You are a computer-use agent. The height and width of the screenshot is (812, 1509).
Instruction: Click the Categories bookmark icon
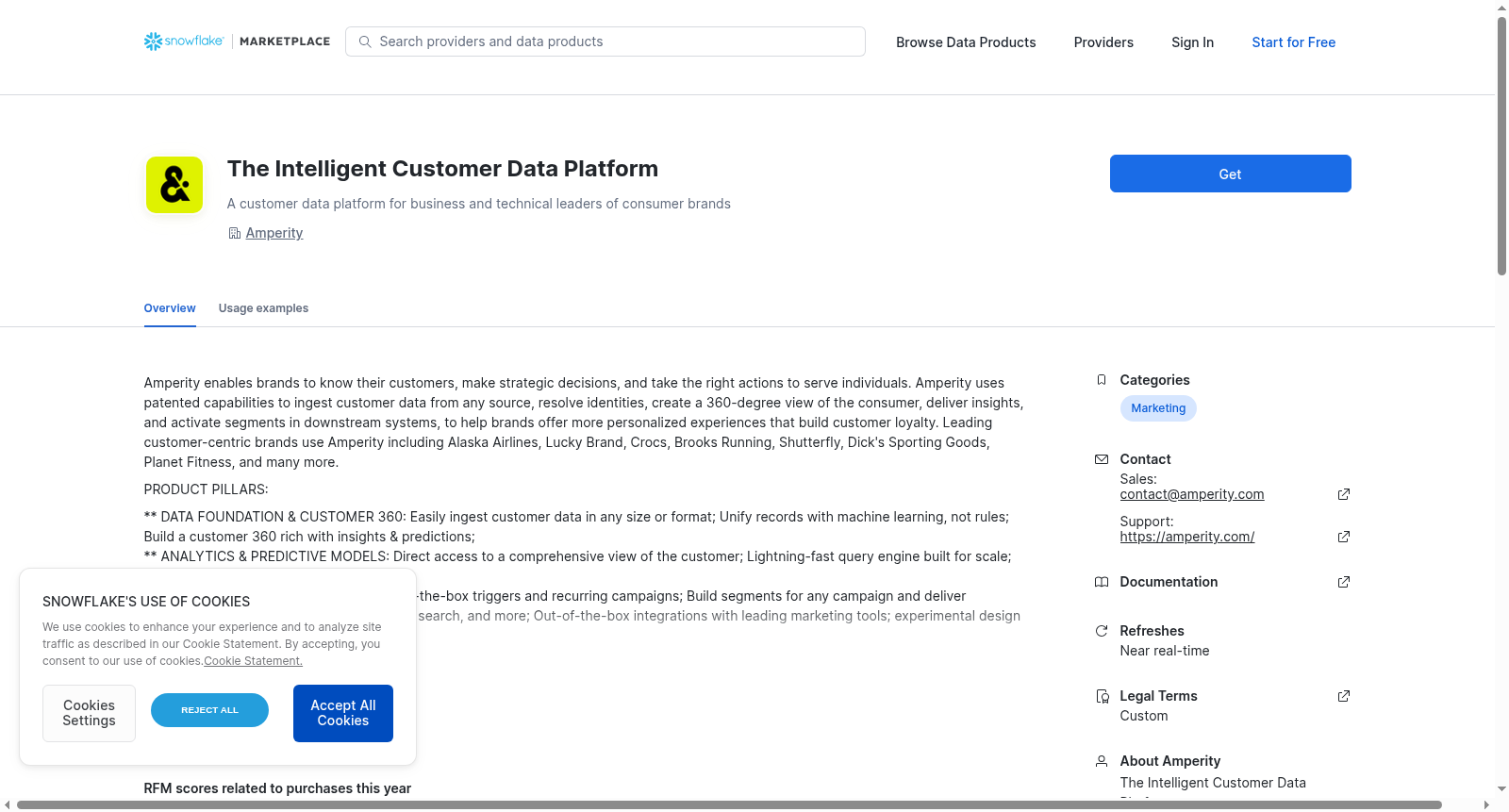1101,380
